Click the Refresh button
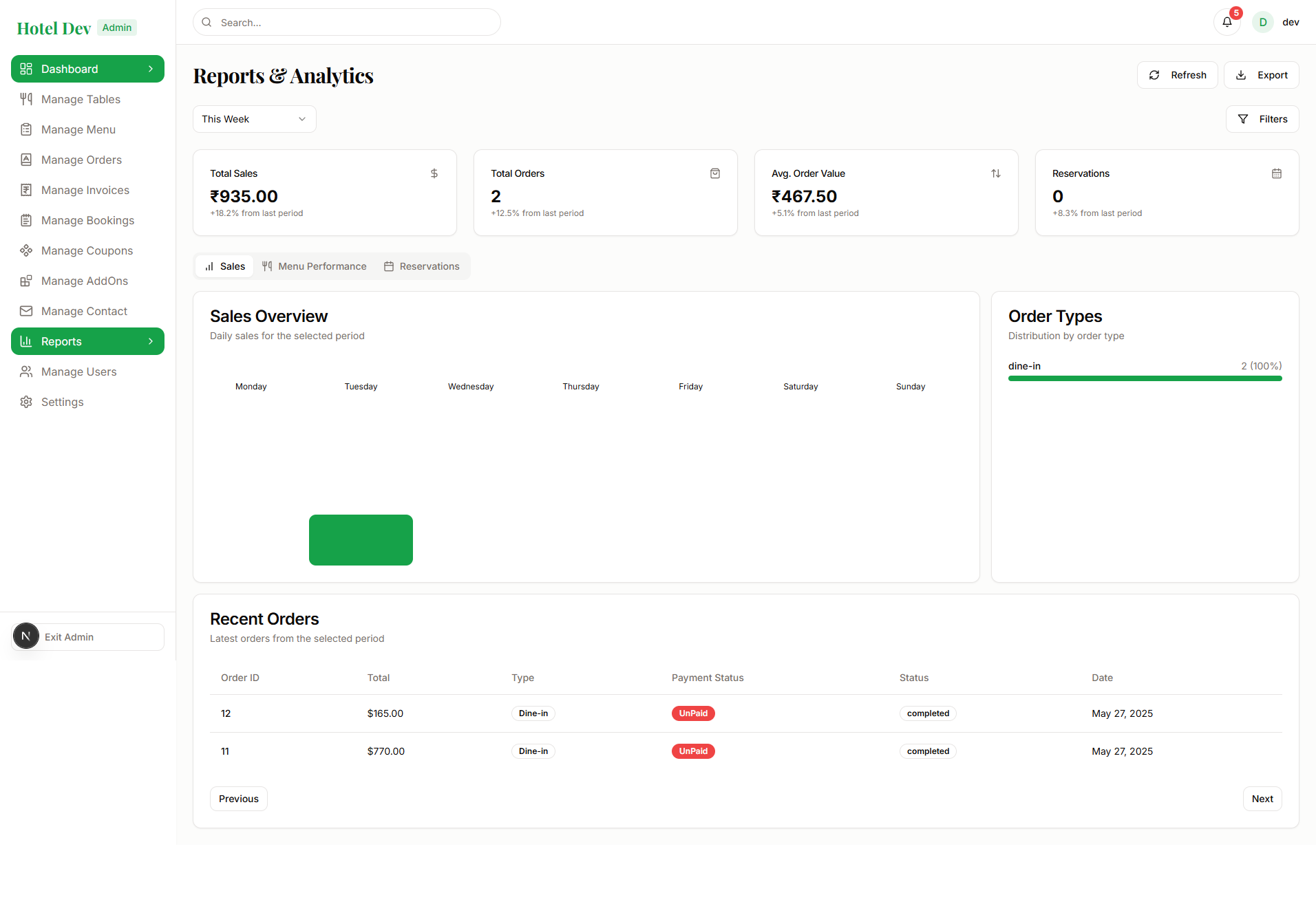Screen dimensions: 1316x904 tap(1177, 75)
